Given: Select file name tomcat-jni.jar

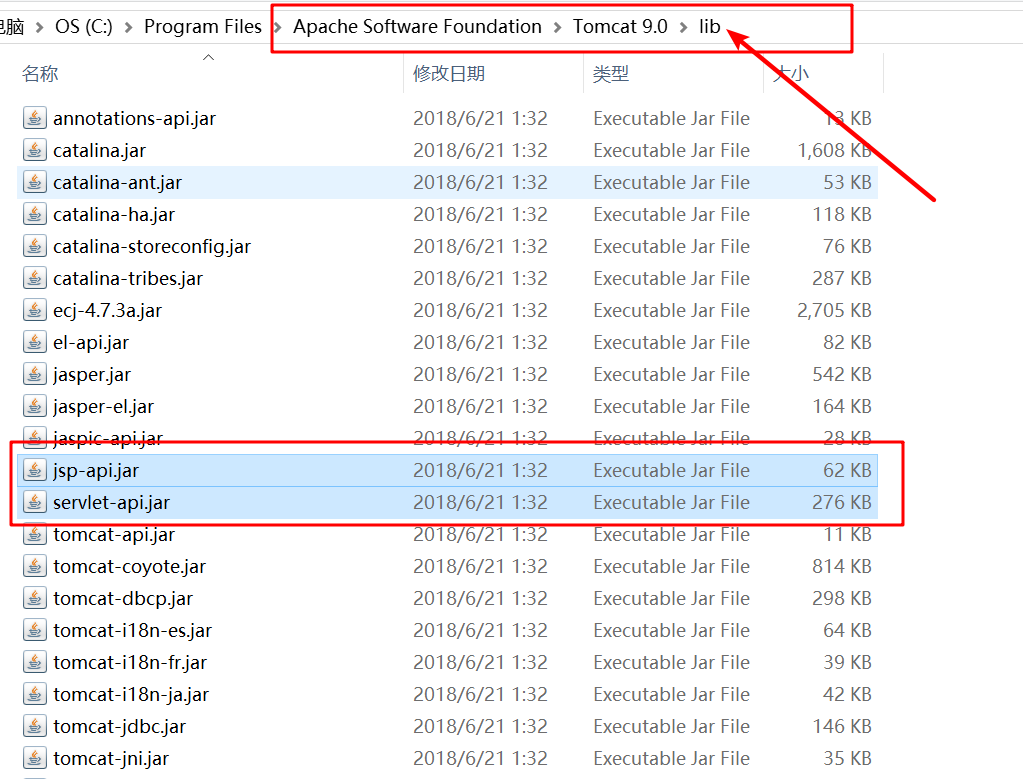Looking at the screenshot, I should 111,758.
